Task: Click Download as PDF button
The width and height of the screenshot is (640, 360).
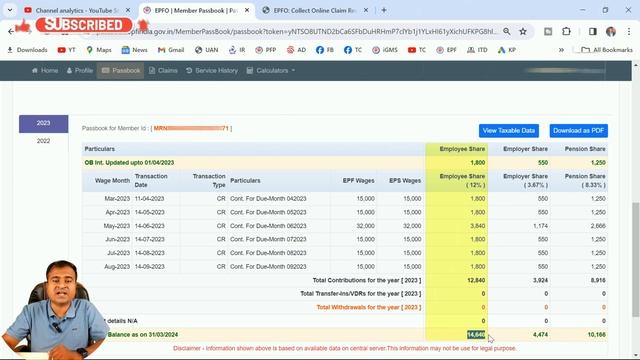Action: tap(578, 131)
